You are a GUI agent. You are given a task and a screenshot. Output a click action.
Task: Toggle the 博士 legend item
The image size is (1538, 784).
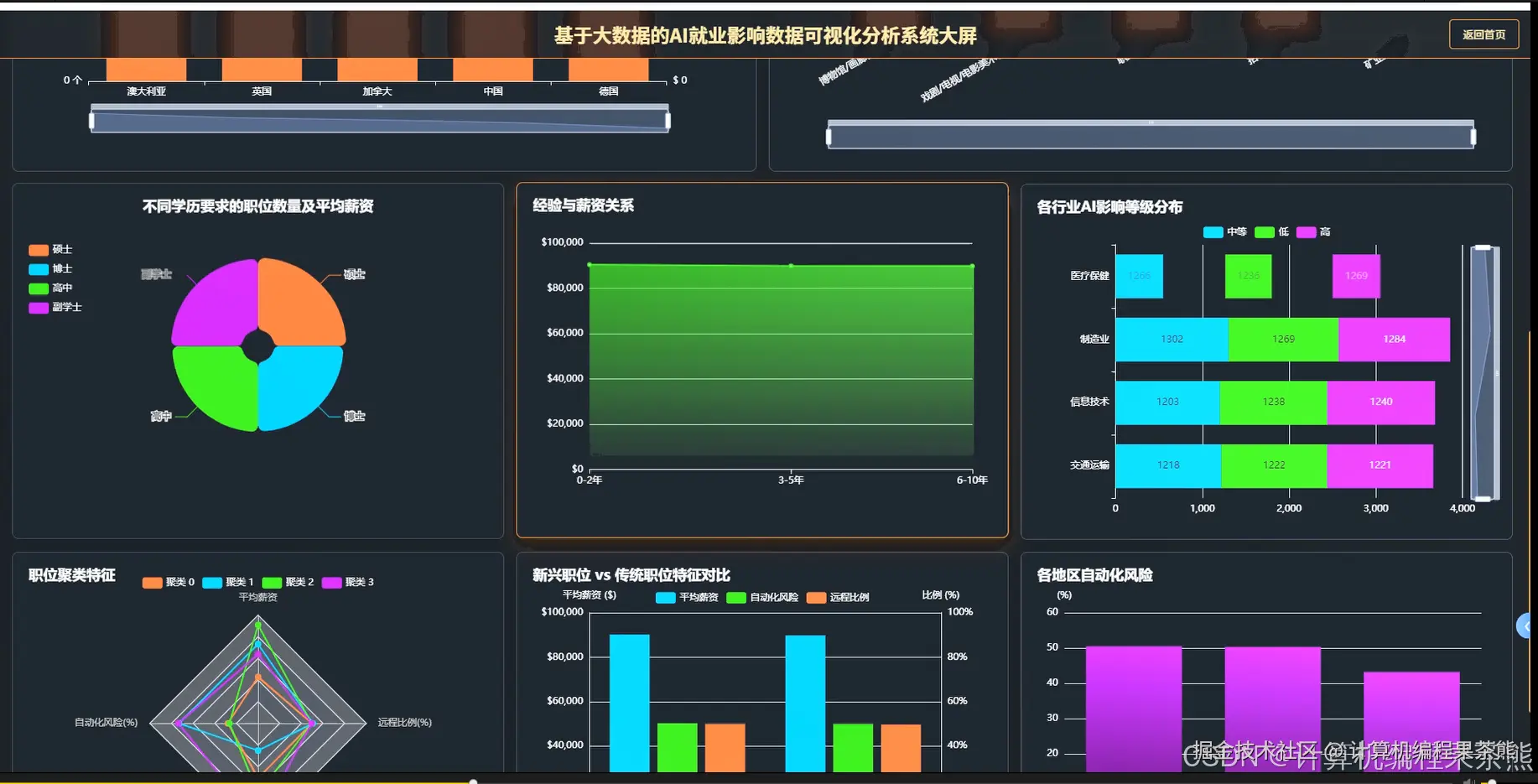pos(50,269)
